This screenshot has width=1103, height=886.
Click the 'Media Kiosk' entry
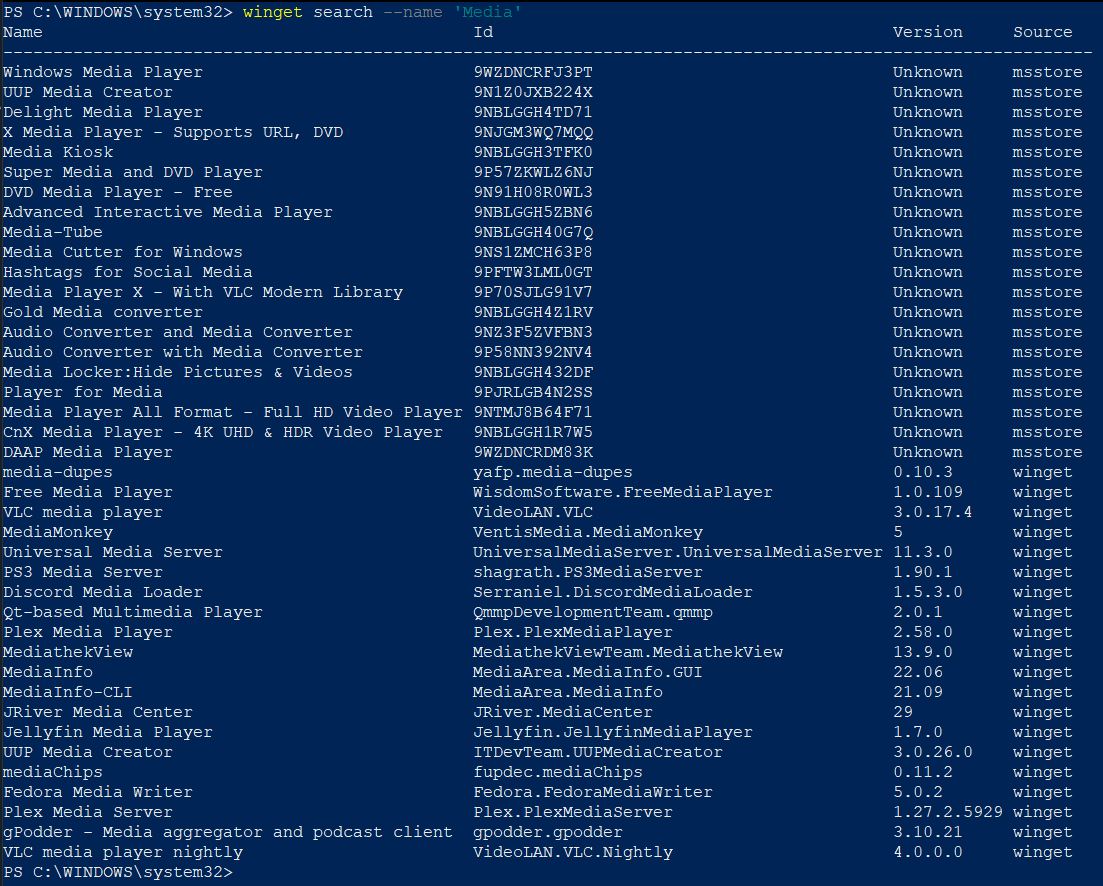pos(58,152)
